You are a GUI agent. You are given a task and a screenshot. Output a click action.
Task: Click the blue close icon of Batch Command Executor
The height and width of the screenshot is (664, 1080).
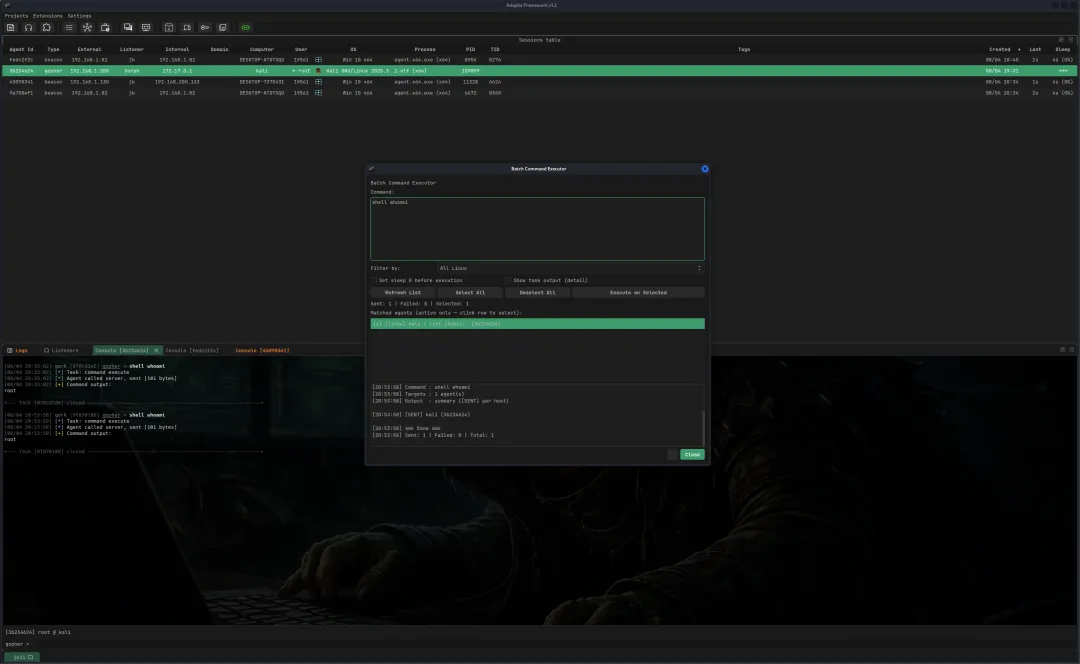705,169
